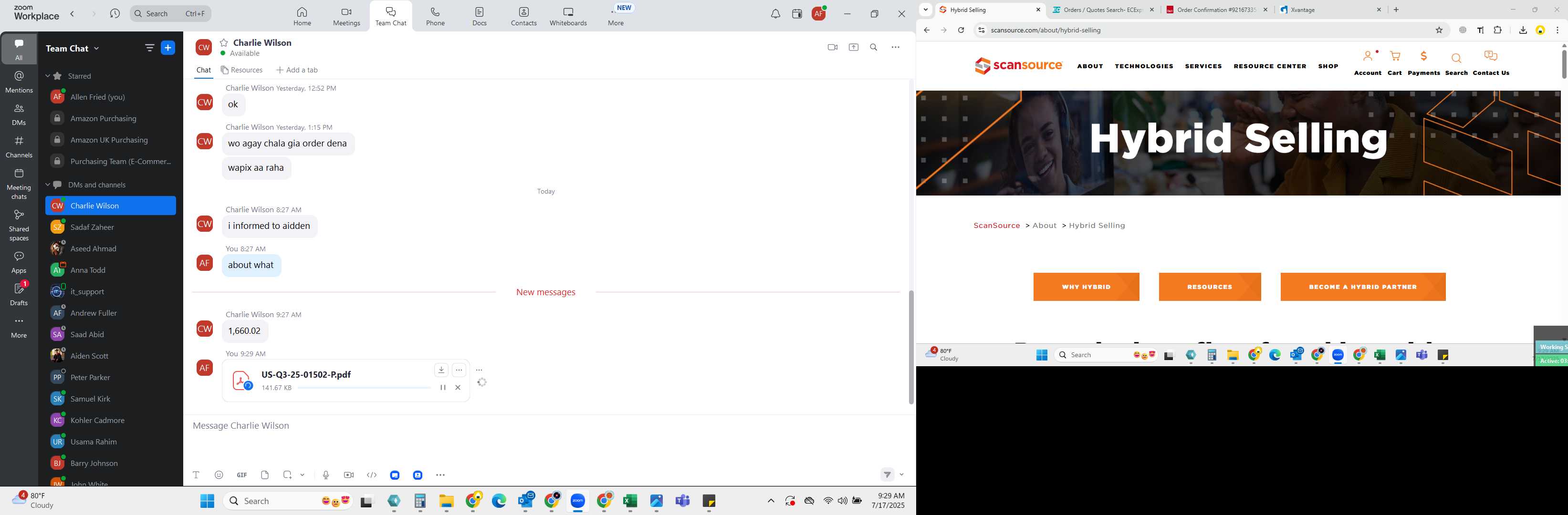Open the Mentions sidebar view

point(19,82)
